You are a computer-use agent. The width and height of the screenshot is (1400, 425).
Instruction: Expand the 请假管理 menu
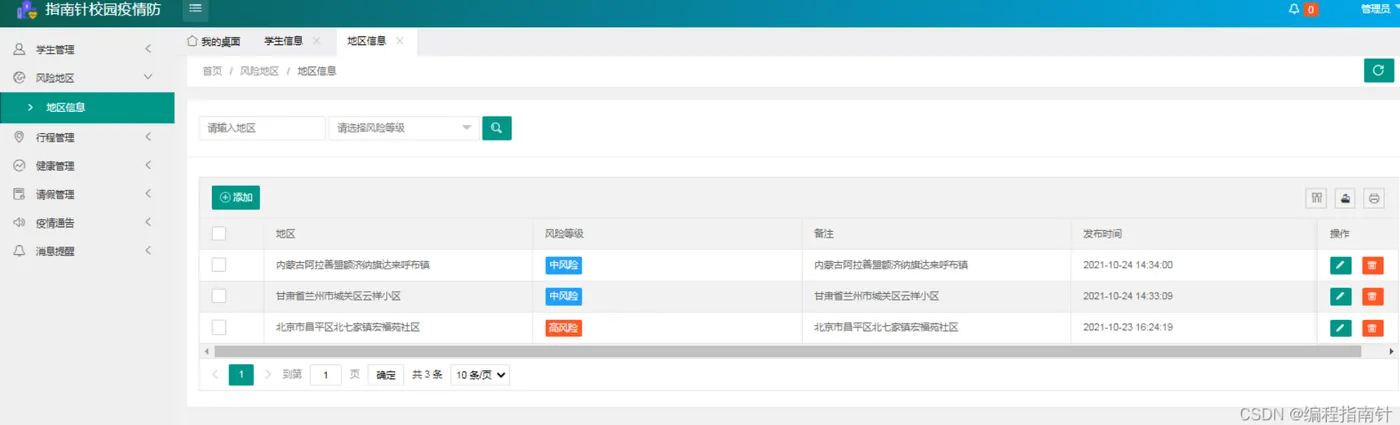tap(147, 194)
